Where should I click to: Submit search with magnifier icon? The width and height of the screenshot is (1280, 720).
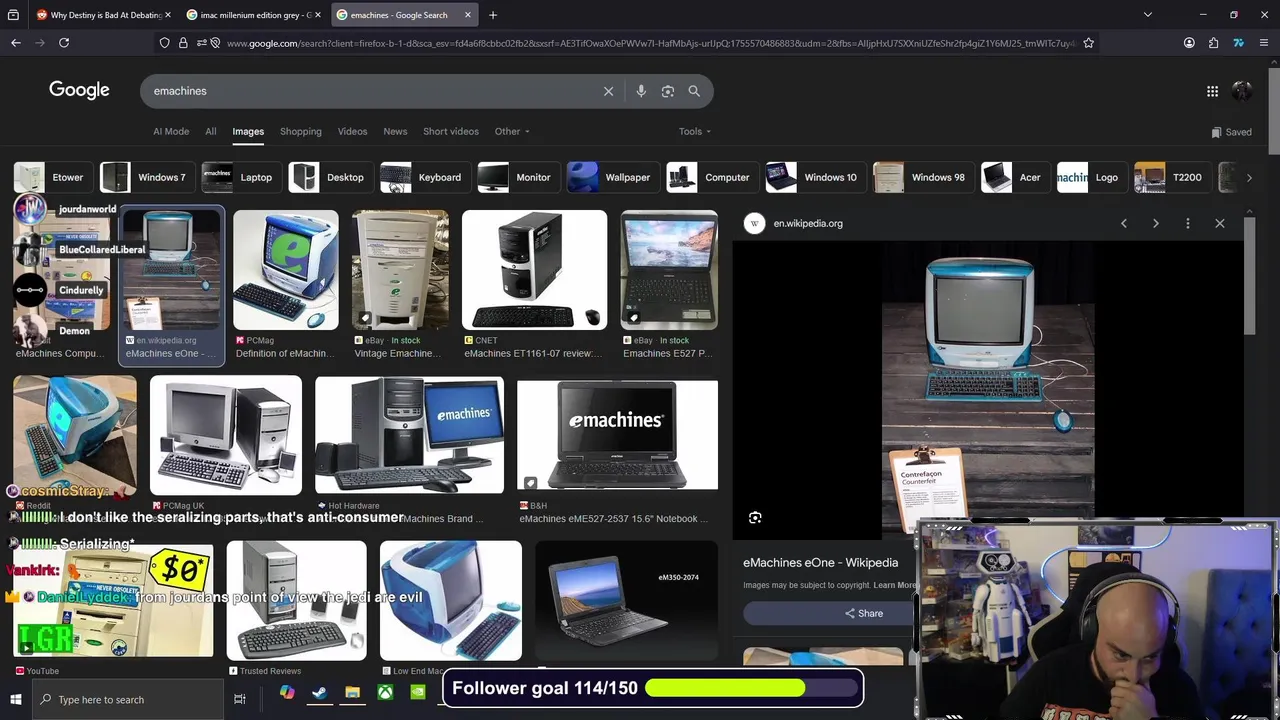click(694, 91)
